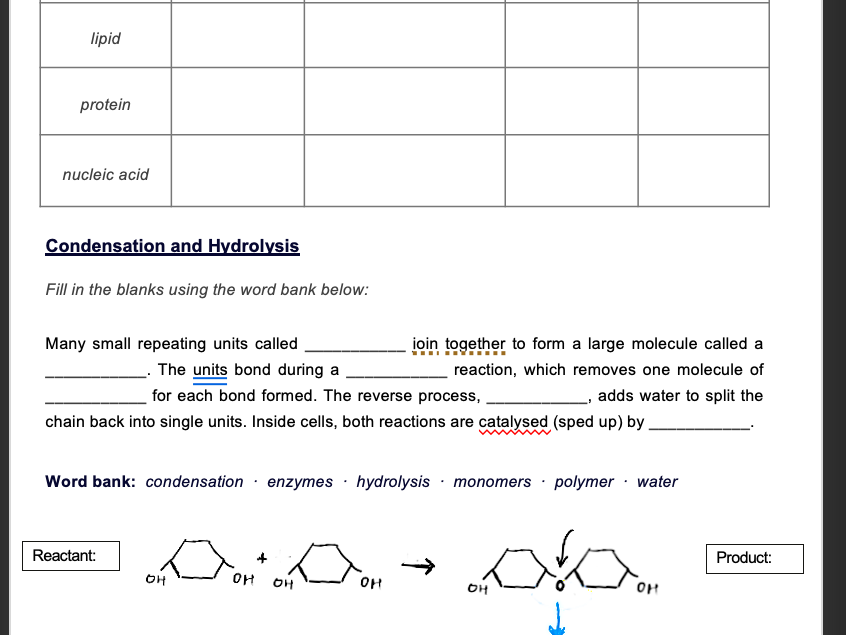Click the double-underlined word 'units'
846x635 pixels.
[x=210, y=370]
